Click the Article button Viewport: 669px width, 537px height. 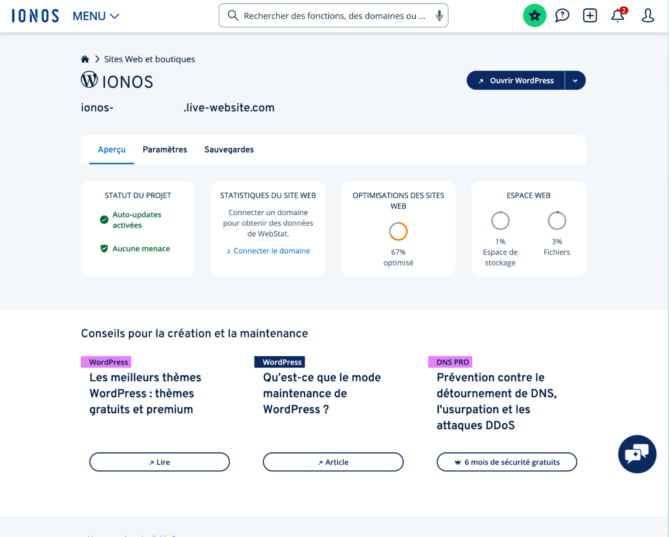[333, 462]
